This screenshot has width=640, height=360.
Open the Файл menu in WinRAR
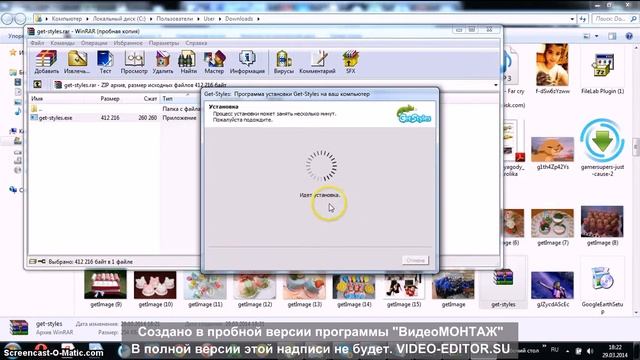coord(37,43)
